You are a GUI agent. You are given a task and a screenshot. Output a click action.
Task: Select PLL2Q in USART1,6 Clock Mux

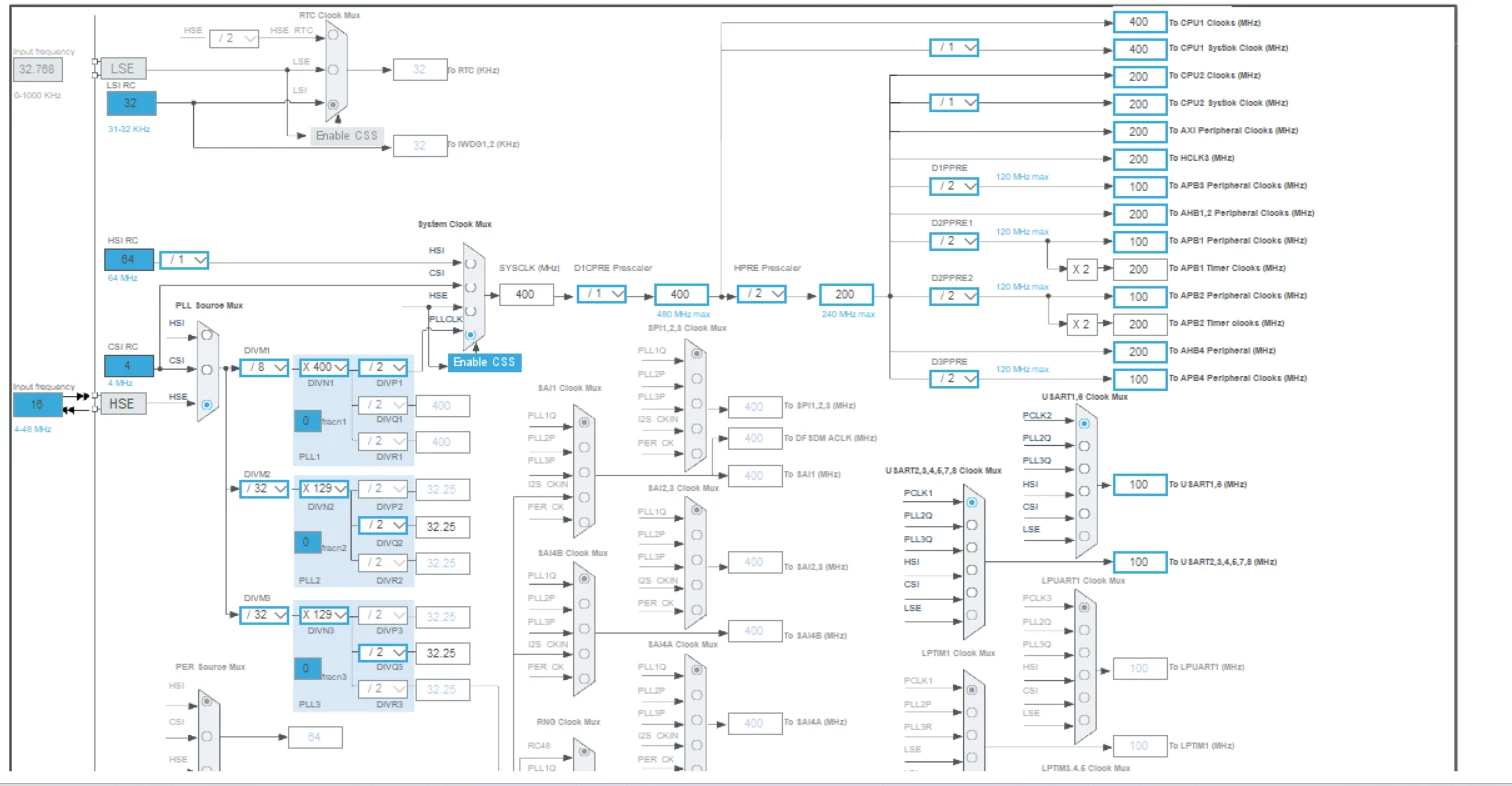[x=1084, y=445]
